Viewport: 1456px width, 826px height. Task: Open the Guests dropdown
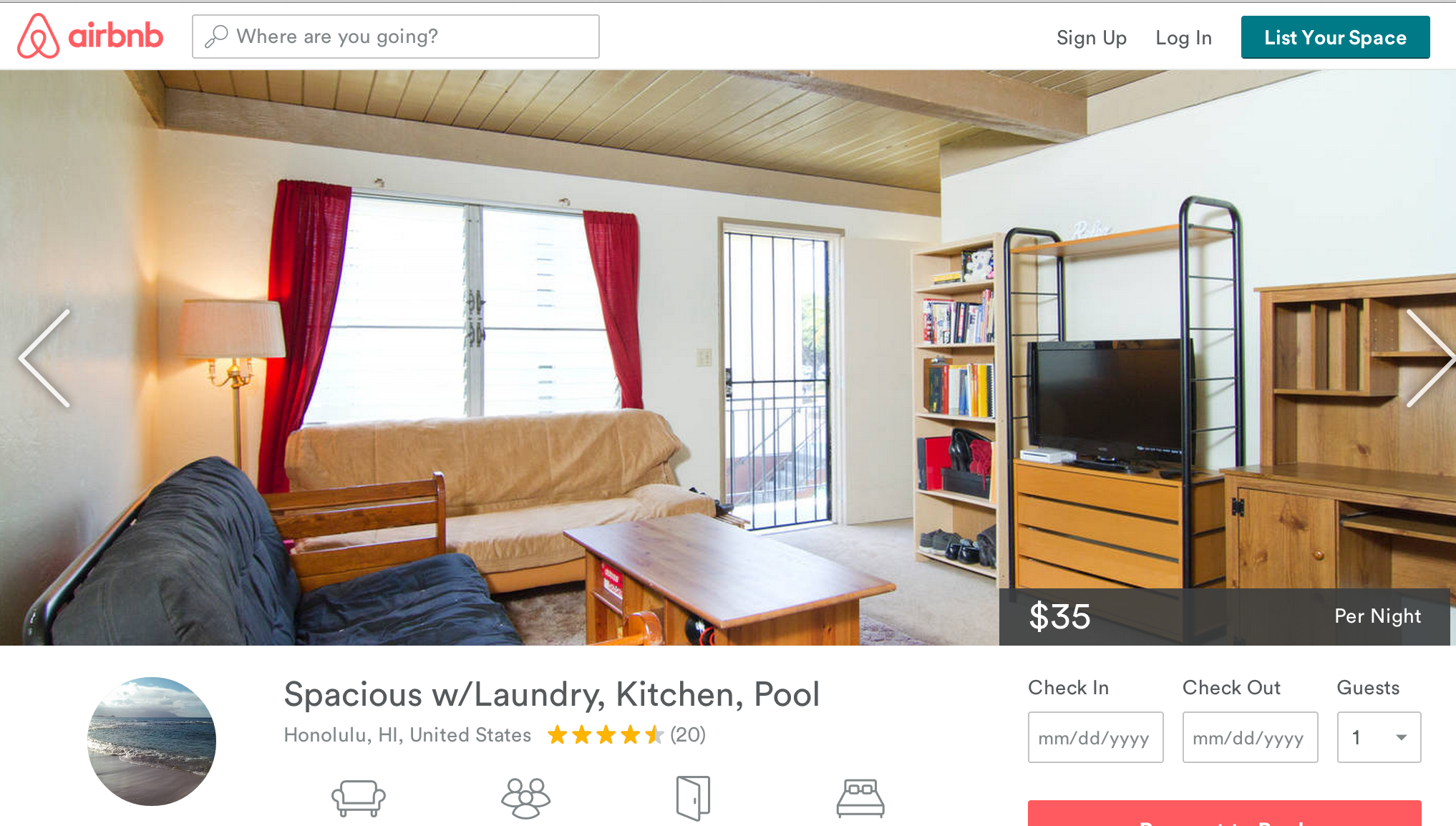(x=1379, y=737)
